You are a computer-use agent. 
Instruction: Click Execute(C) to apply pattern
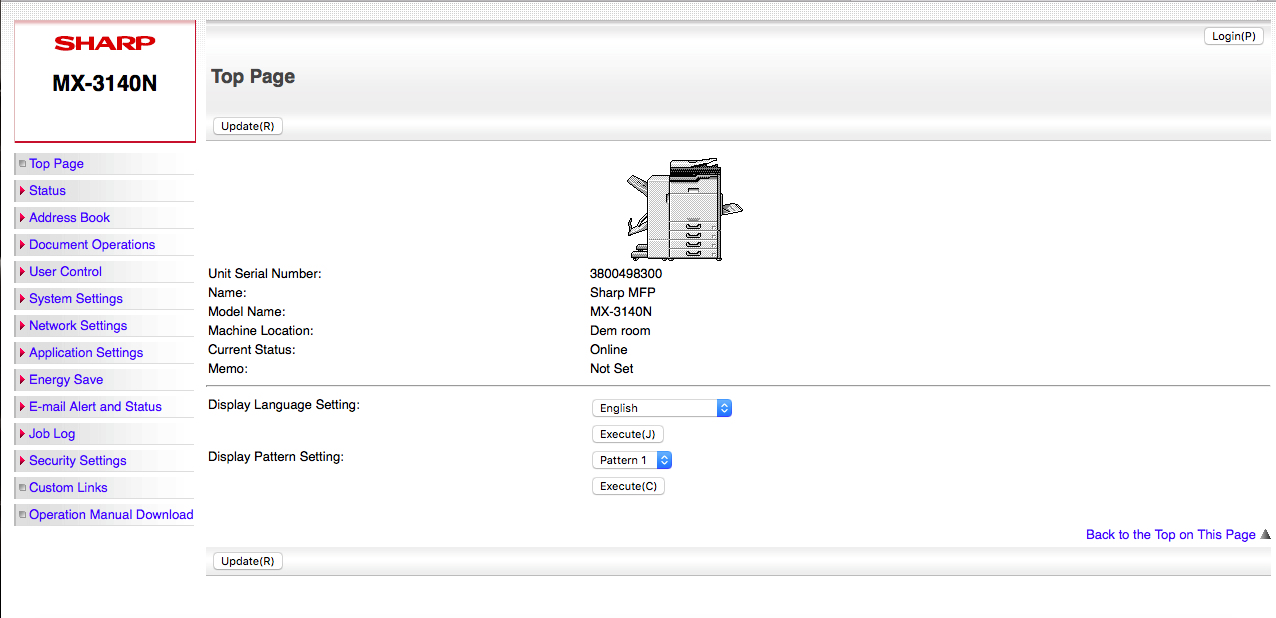[629, 486]
